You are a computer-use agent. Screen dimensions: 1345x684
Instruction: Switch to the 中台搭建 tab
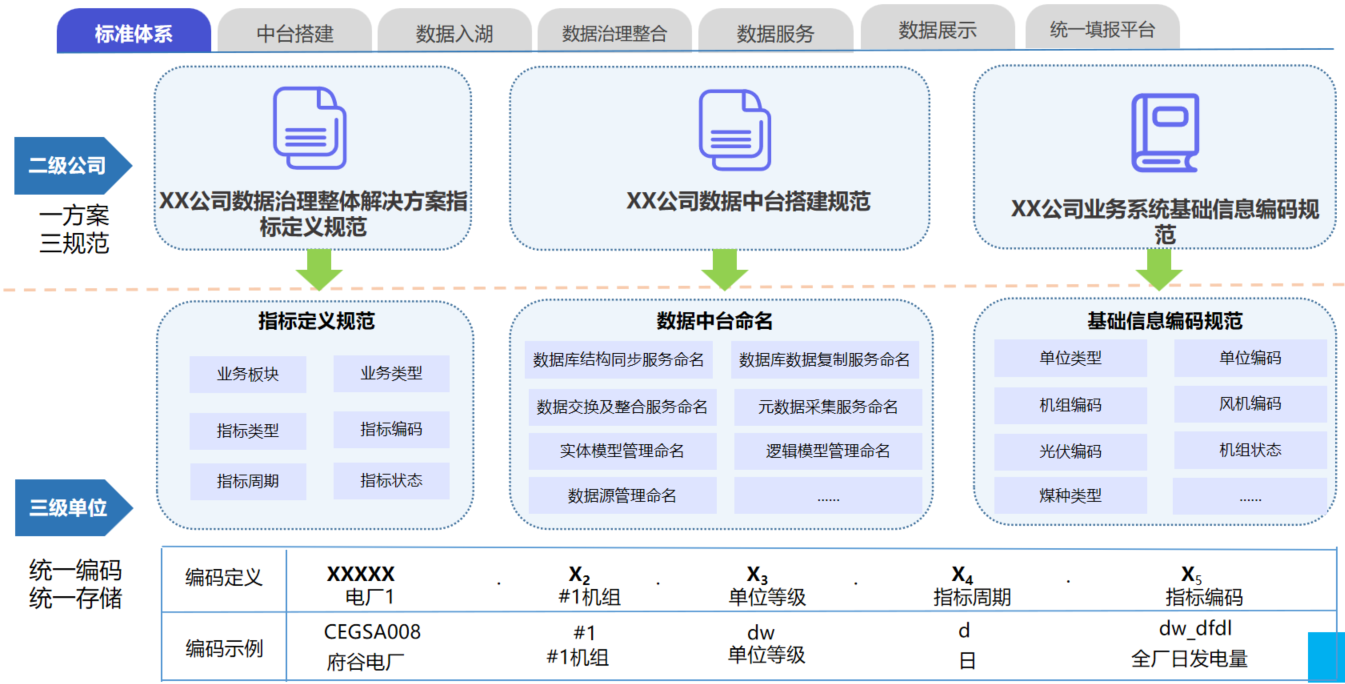tap(295, 32)
